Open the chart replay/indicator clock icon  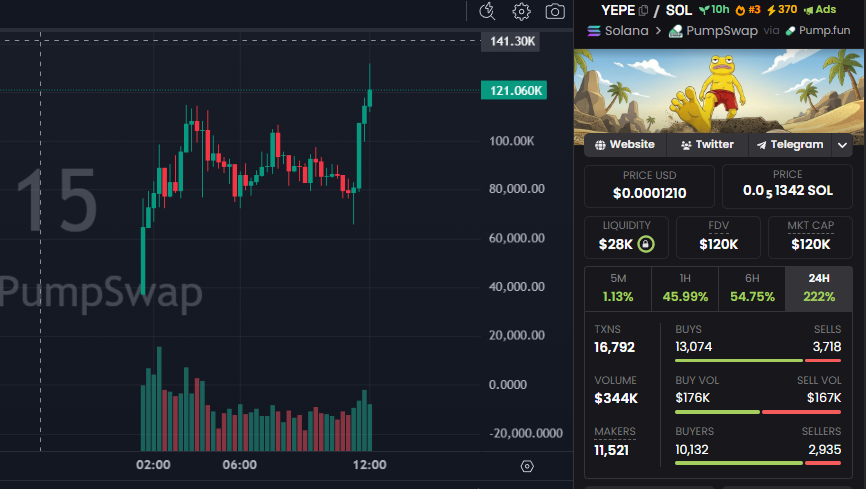pyautogui.click(x=487, y=11)
